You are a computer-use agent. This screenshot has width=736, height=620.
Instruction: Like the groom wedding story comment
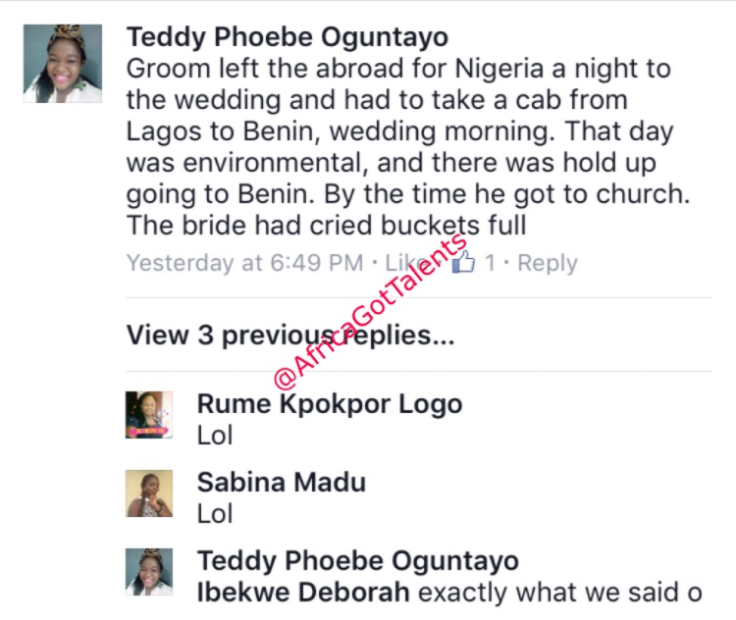pos(406,263)
